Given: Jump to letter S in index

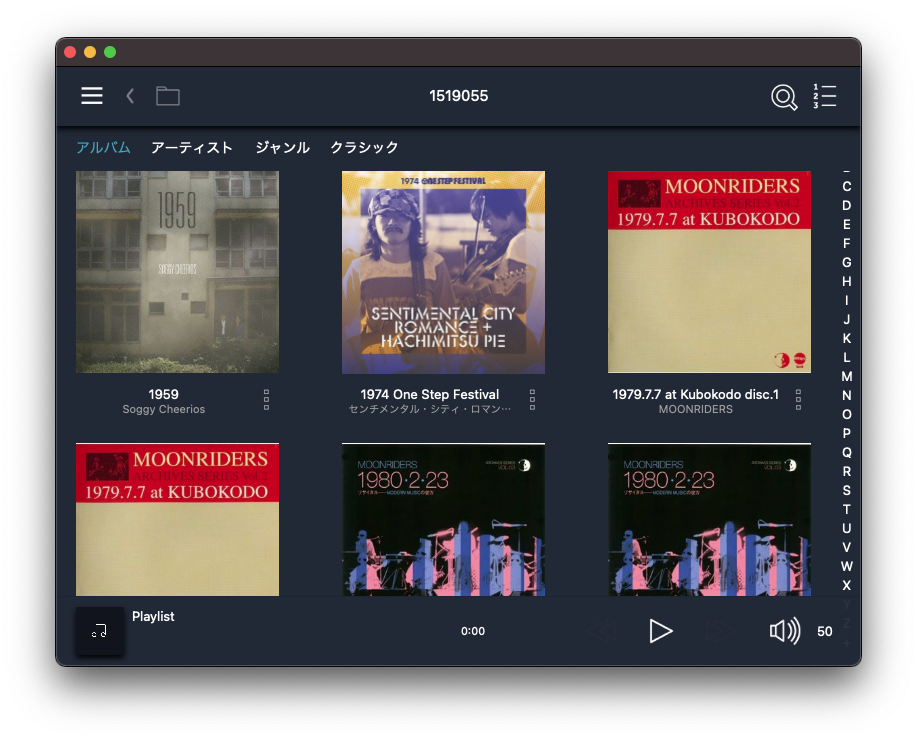Looking at the screenshot, I should tap(846, 491).
